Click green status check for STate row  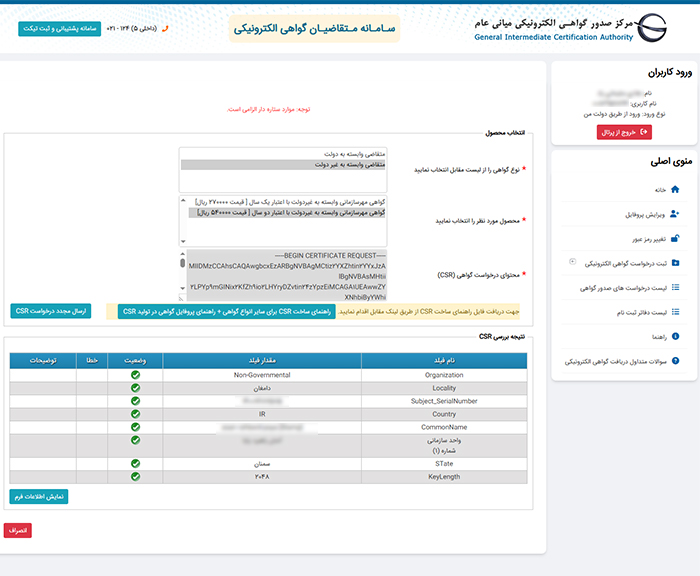136,463
